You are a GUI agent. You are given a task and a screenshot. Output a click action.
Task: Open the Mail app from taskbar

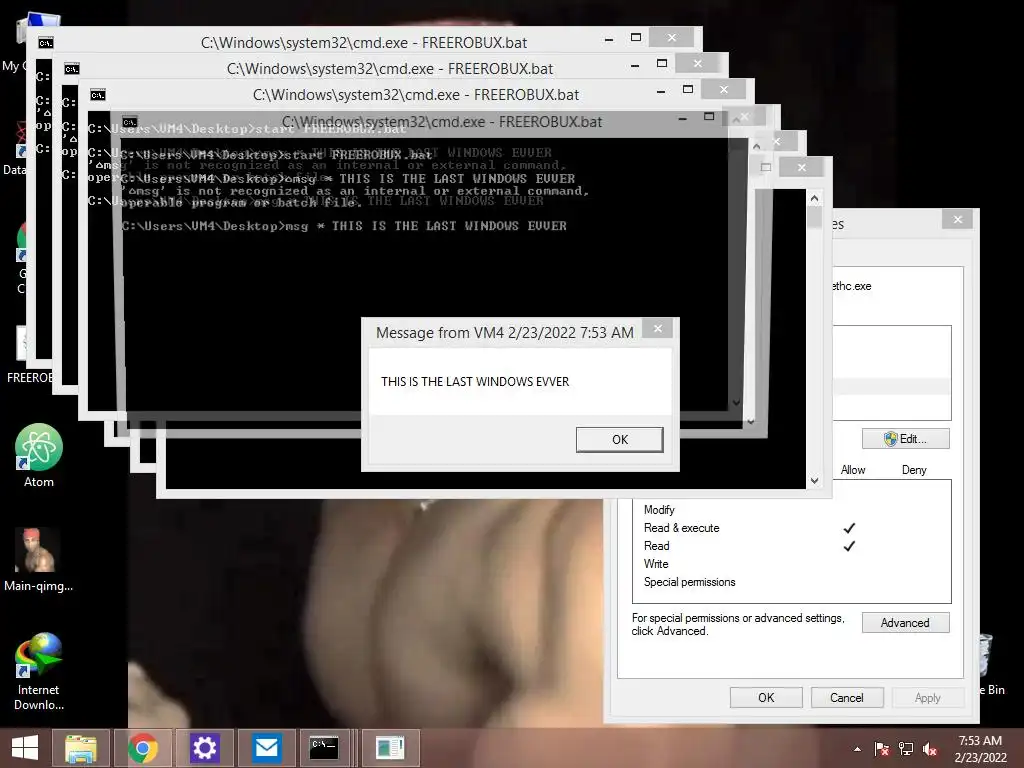tap(266, 748)
